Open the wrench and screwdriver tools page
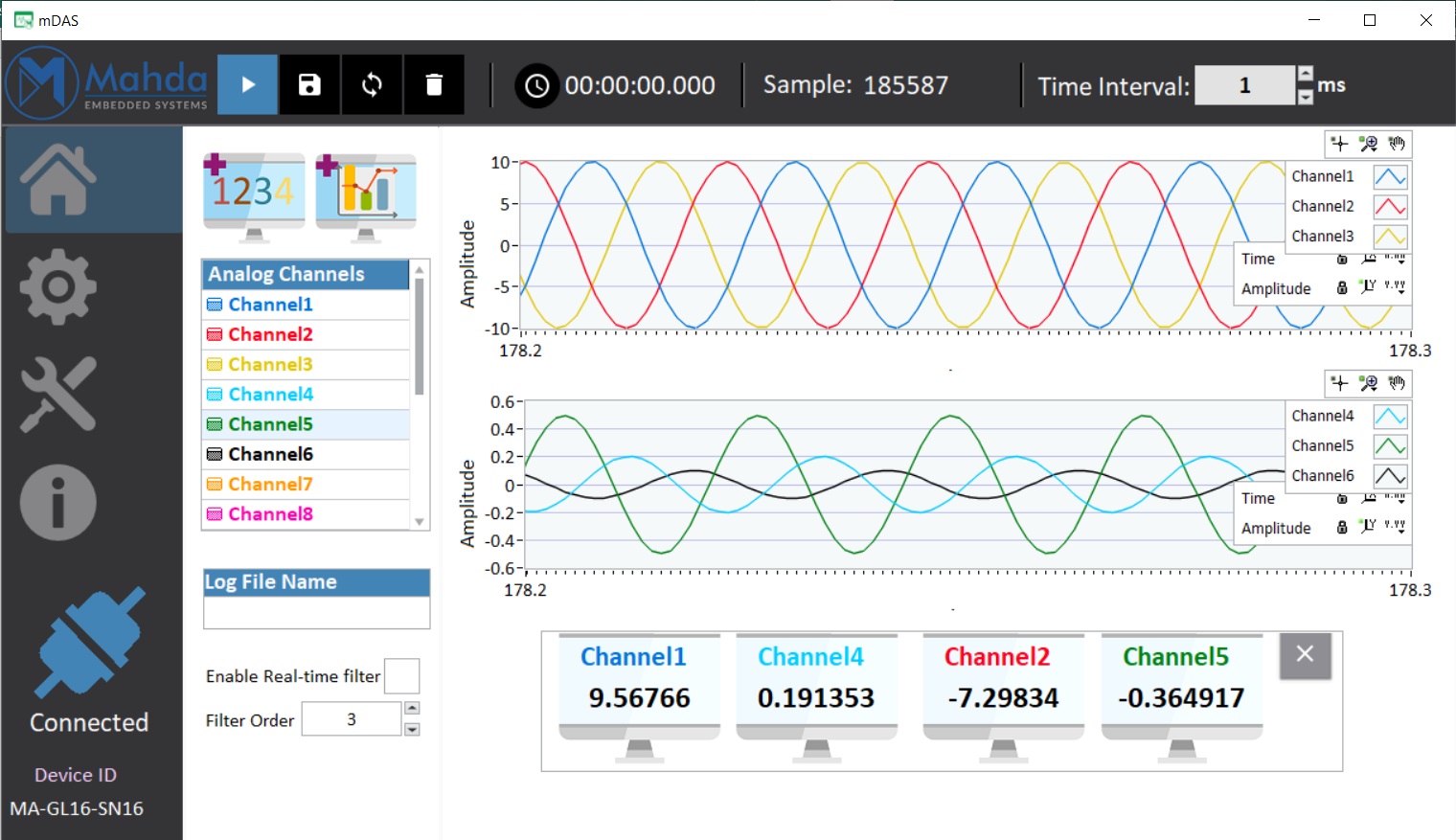The width and height of the screenshot is (1456, 840). pyautogui.click(x=58, y=394)
